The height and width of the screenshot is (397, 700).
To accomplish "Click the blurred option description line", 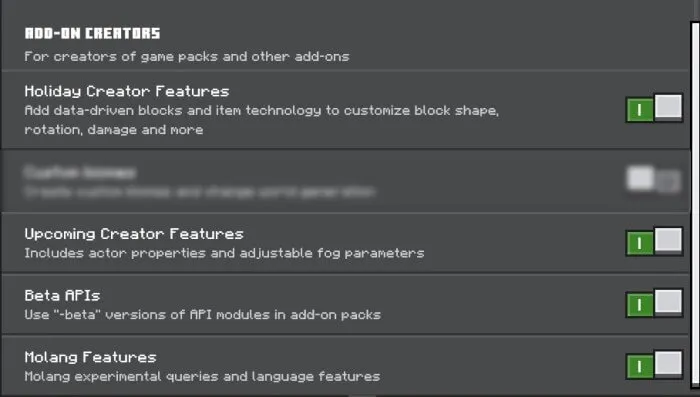I will point(200,192).
